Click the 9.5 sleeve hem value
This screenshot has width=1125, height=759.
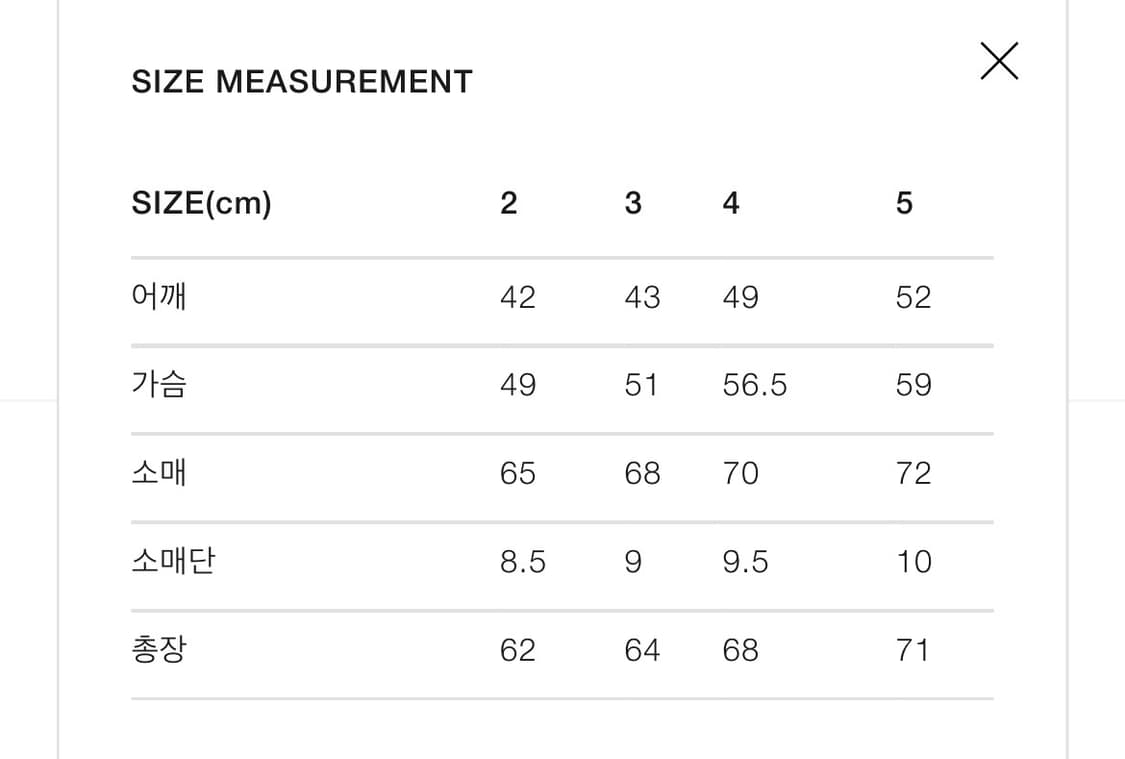coord(745,562)
